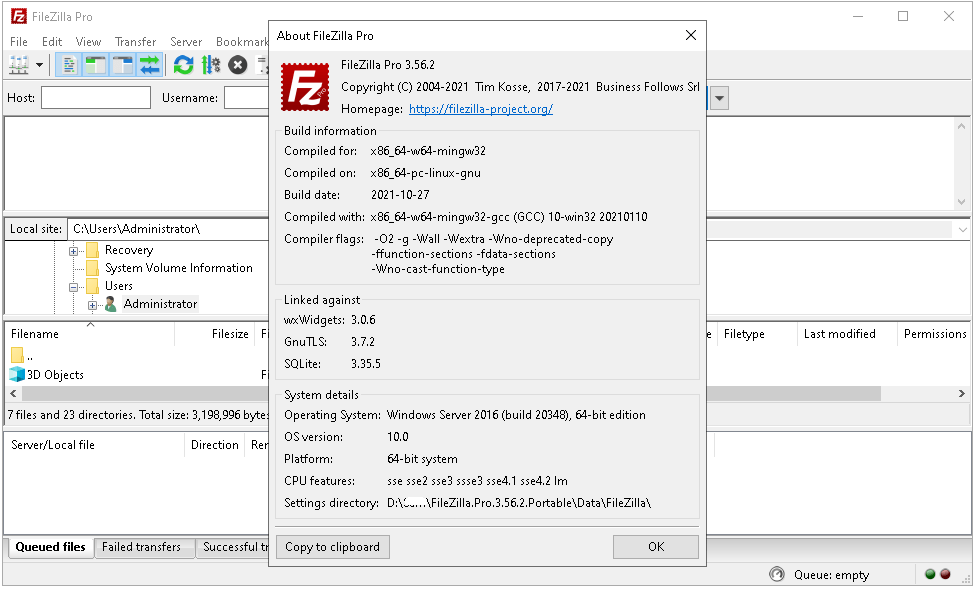
Task: Expand the Administrator folder tree node
Action: point(92,305)
